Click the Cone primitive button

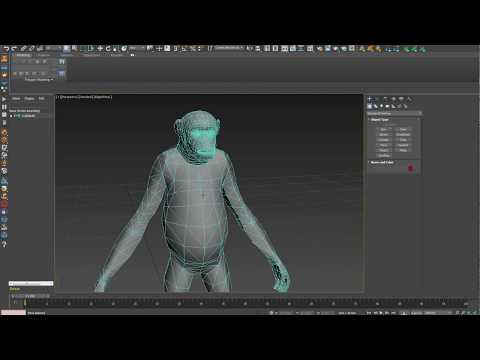403,129
